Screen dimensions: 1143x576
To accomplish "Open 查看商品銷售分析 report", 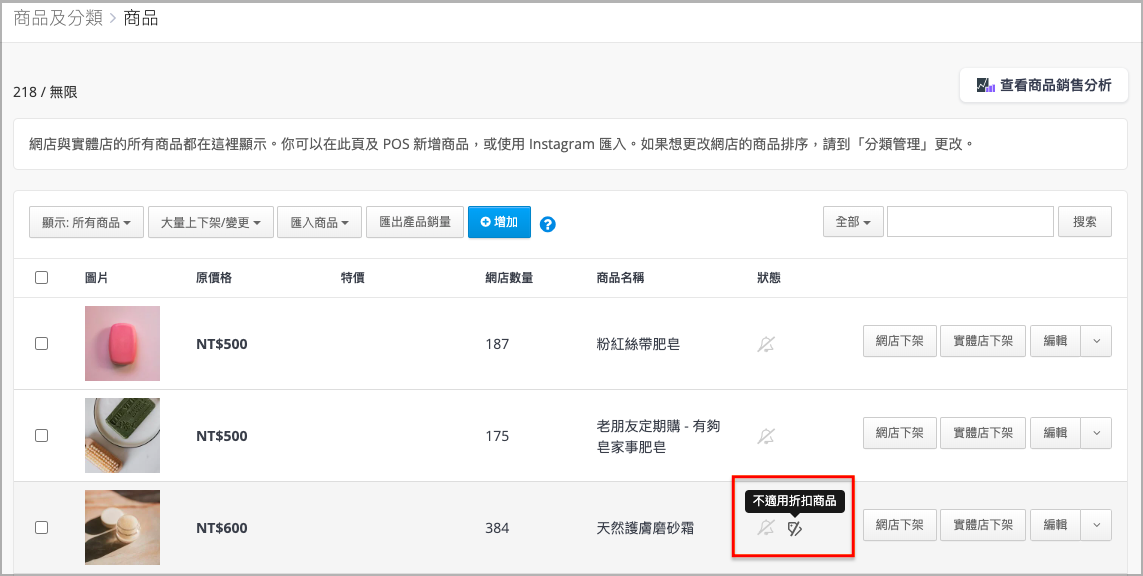I will point(1044,85).
